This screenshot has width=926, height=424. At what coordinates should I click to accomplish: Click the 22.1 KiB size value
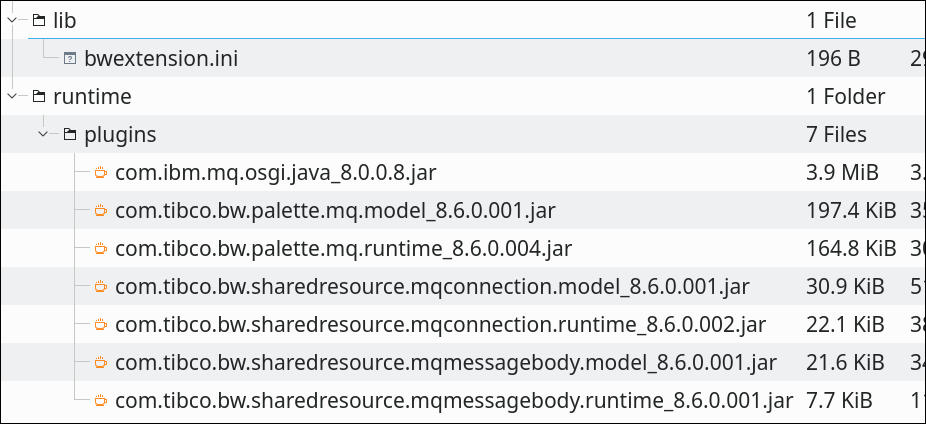[845, 324]
